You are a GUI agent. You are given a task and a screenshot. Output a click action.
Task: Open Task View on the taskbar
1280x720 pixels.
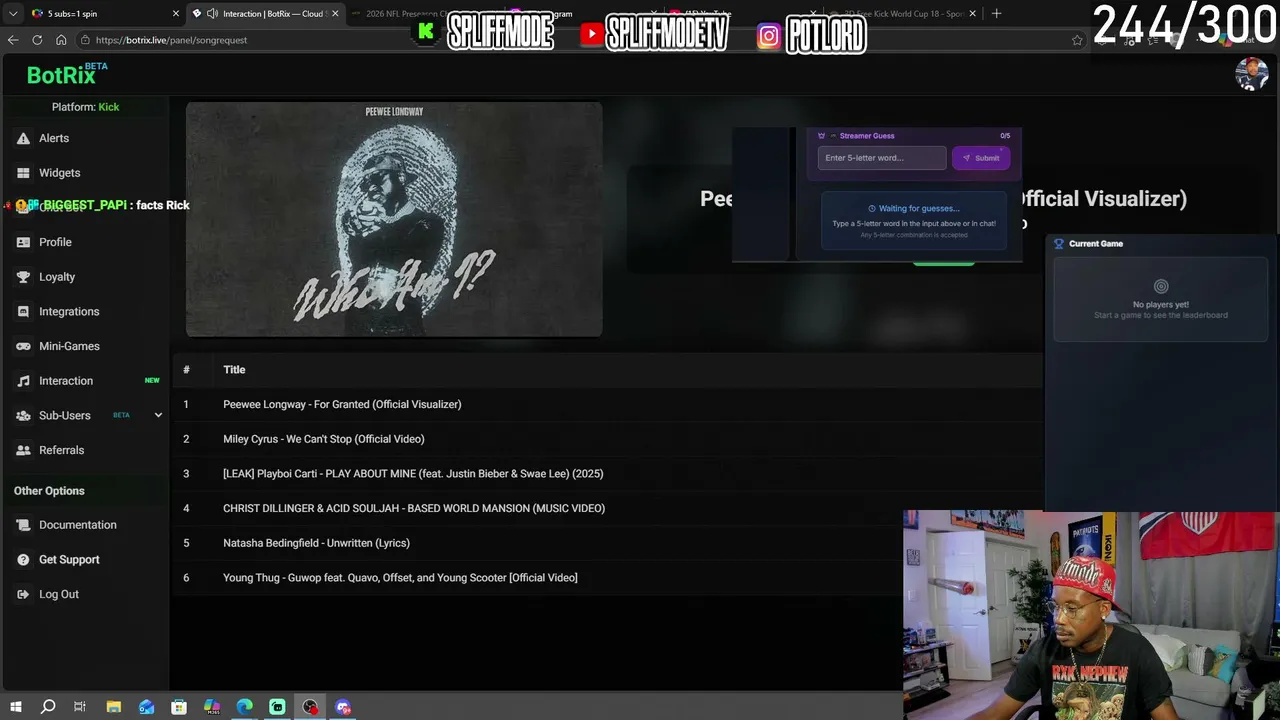80,707
